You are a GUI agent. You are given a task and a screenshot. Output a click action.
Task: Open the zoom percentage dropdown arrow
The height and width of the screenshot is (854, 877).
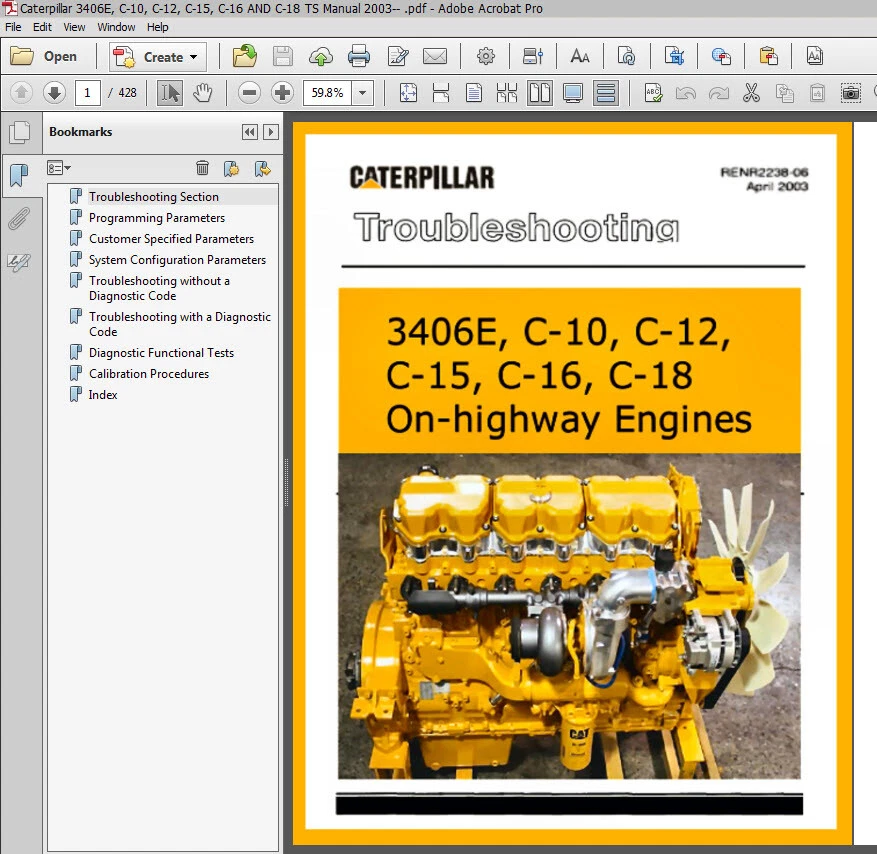[x=362, y=93]
